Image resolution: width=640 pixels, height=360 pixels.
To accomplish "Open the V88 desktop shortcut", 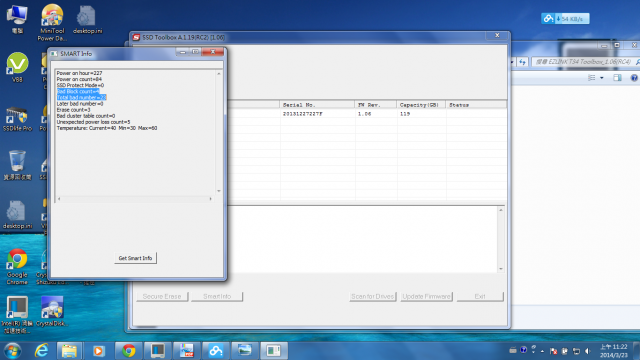I will tap(17, 67).
